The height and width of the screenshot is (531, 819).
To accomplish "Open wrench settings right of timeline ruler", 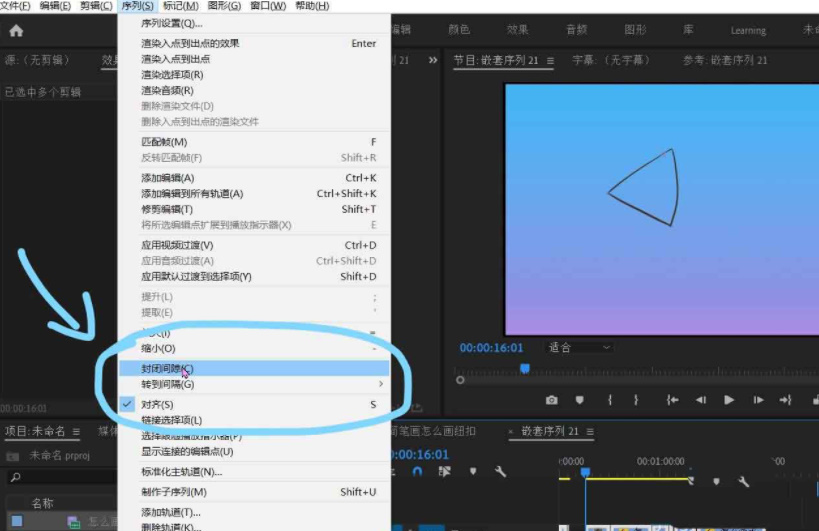I will pos(744,481).
